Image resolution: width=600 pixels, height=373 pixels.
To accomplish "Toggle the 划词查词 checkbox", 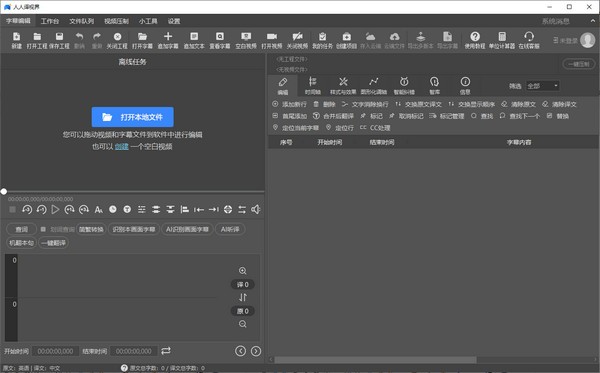I will (43, 229).
